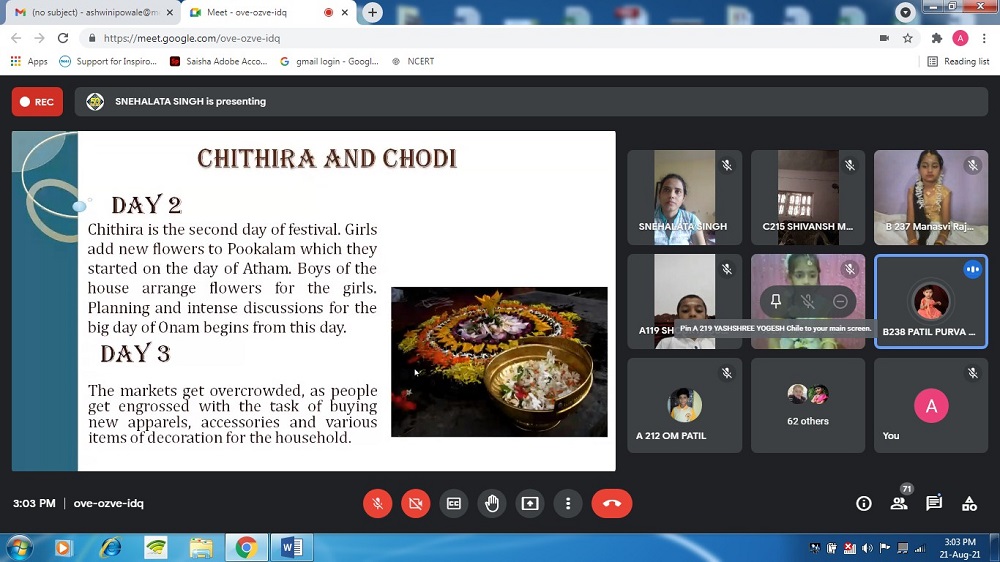
Task: Open the in-call chat panel
Action: (934, 503)
